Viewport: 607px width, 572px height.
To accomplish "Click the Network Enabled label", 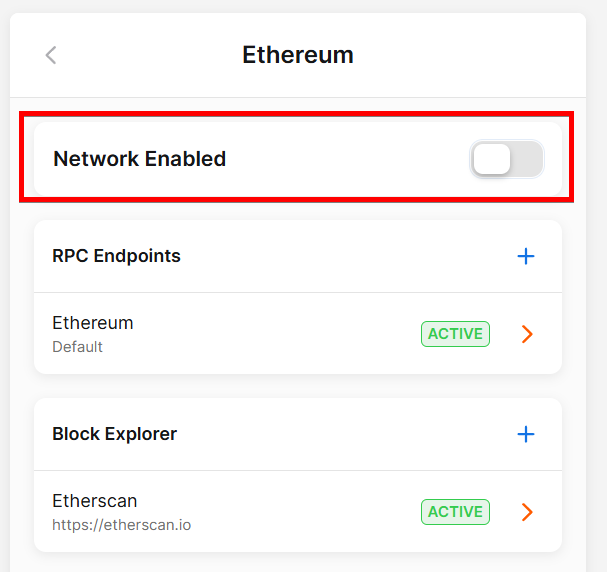I will click(x=140, y=159).
